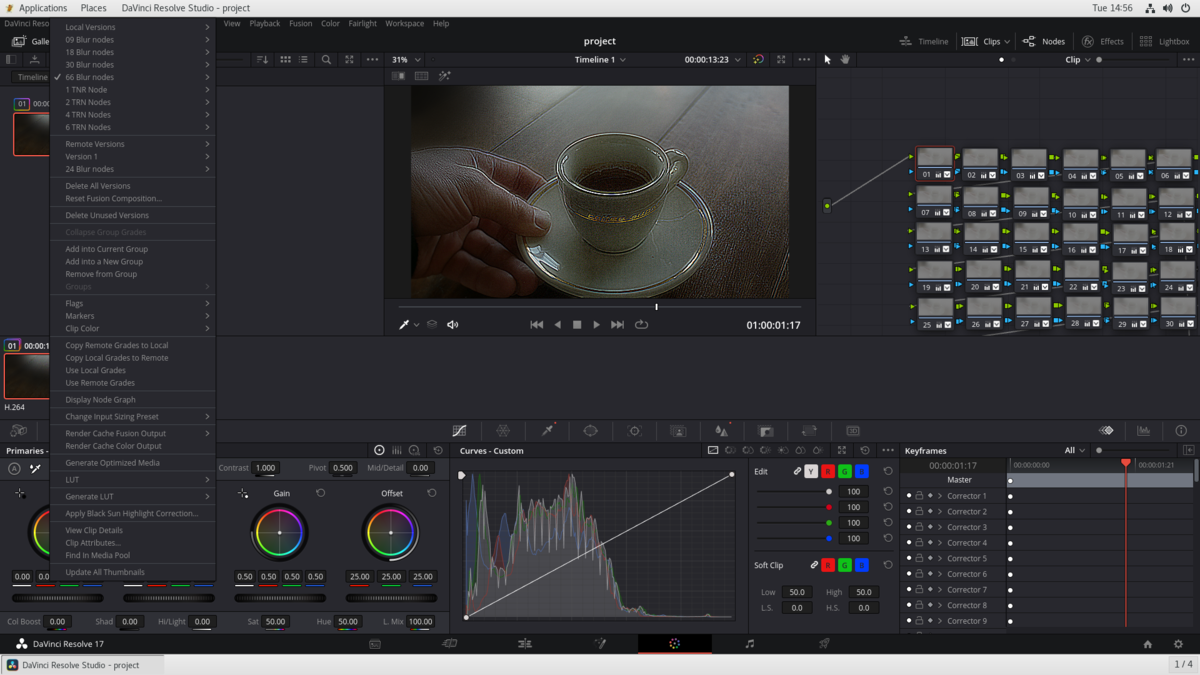
Task: Select the arrow pointer tool in the node editor
Action: (x=827, y=59)
